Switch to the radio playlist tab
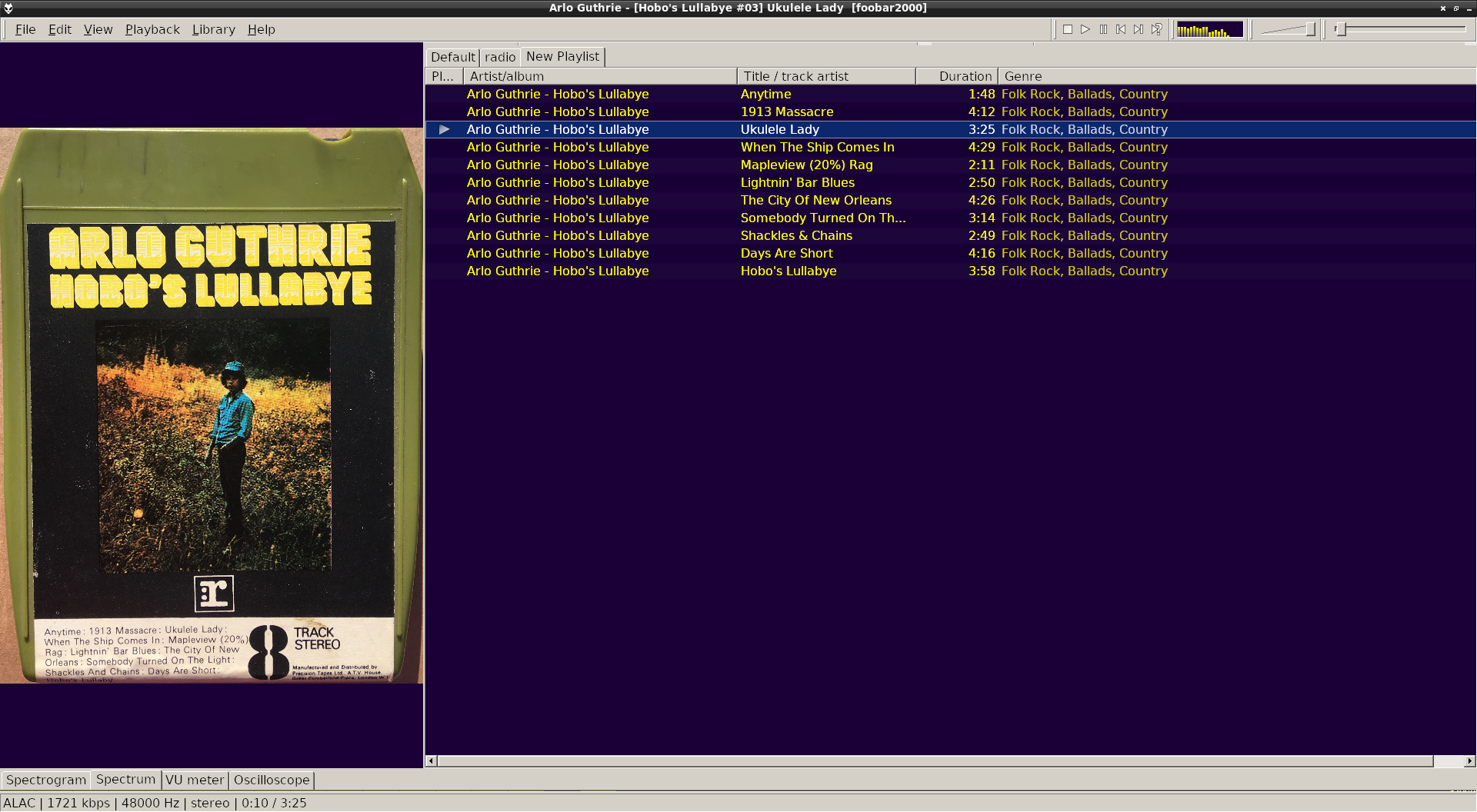The height and width of the screenshot is (812, 1477). pos(500,58)
